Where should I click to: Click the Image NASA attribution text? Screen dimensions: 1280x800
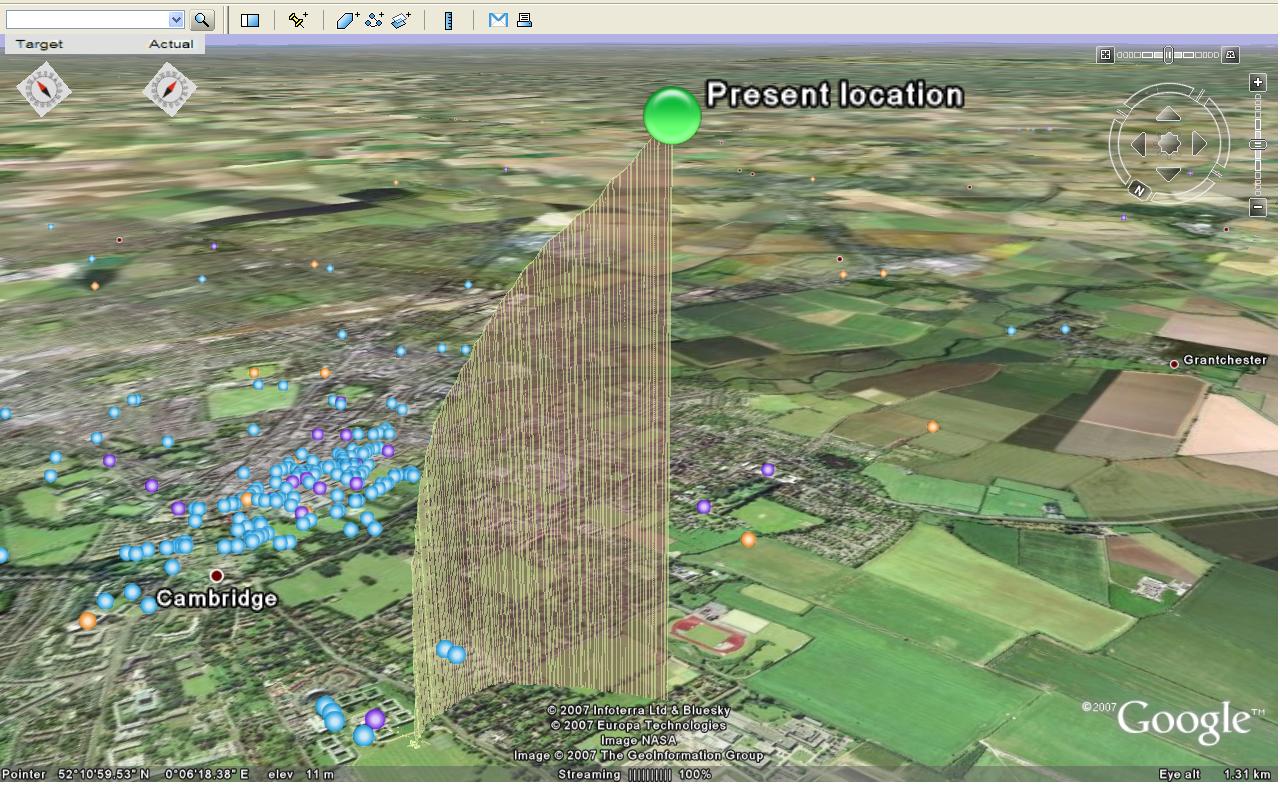coord(638,740)
